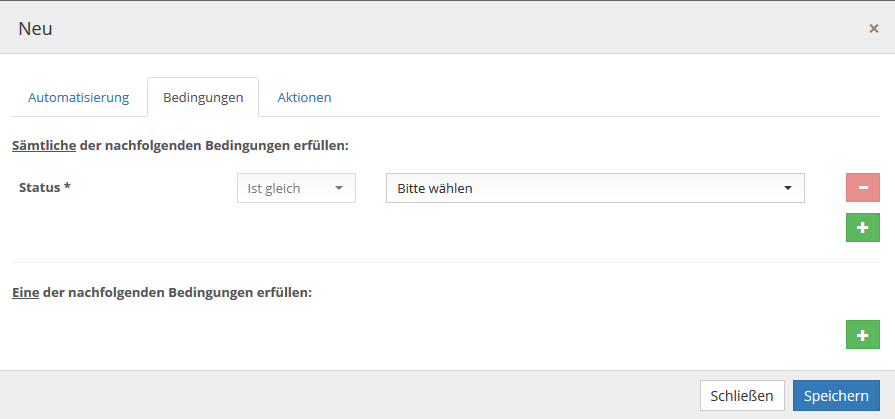Click the caret on 'Bitte wählen' dropdown
895x419 pixels.
pos(787,188)
